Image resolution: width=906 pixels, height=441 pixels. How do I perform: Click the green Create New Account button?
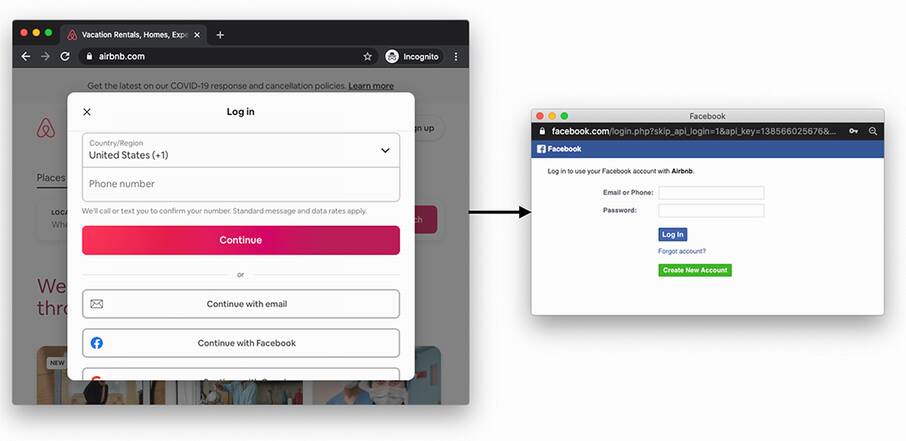click(695, 270)
